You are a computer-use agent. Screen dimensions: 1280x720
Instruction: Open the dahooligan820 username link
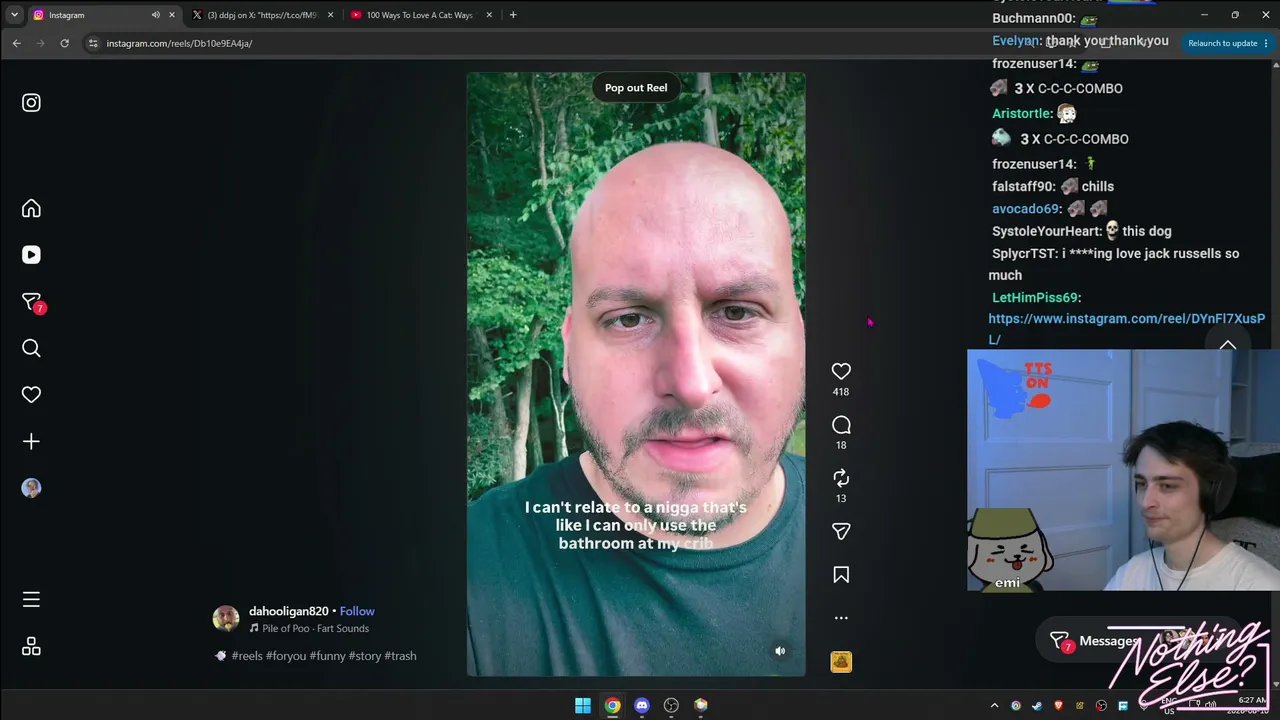click(289, 611)
